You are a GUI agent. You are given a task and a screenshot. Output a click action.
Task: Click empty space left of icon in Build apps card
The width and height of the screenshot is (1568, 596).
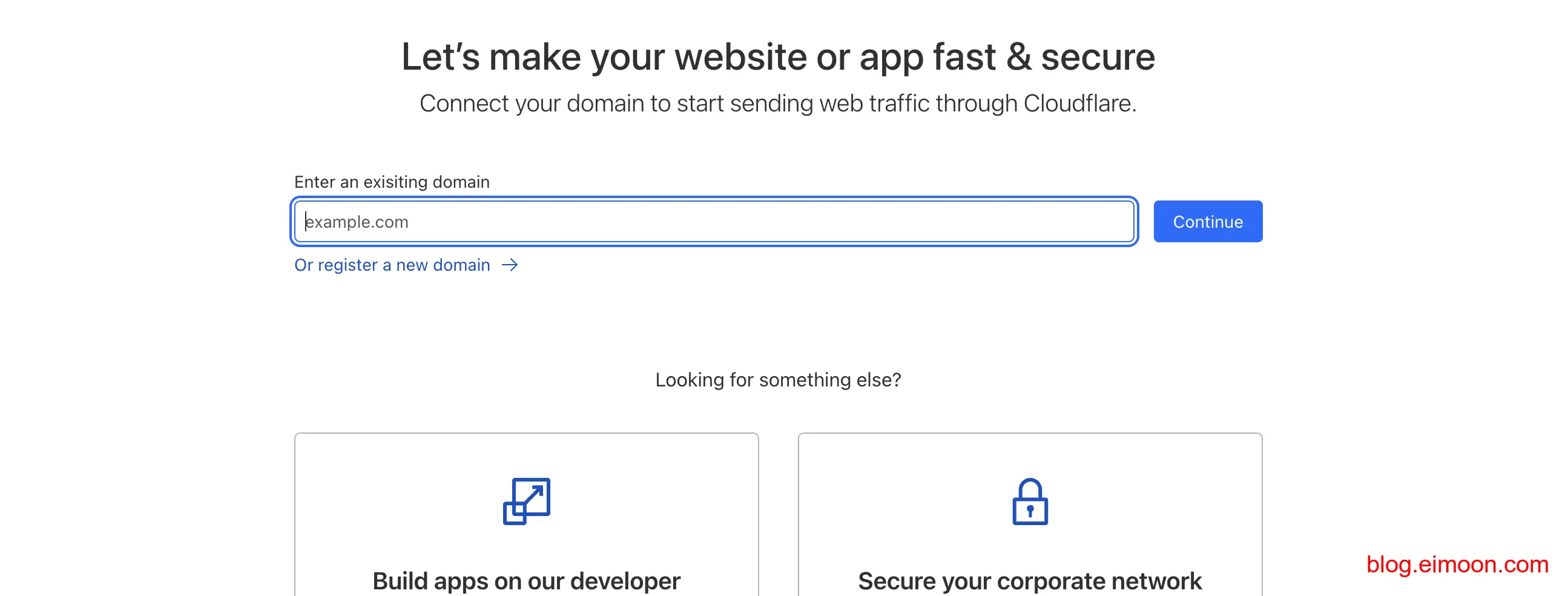pos(396,501)
